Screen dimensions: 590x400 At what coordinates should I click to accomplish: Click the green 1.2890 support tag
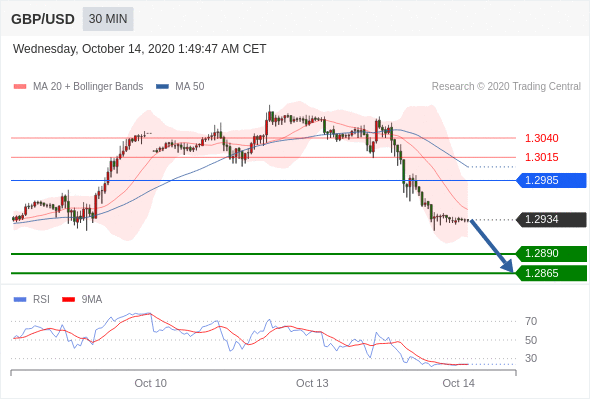pos(551,254)
